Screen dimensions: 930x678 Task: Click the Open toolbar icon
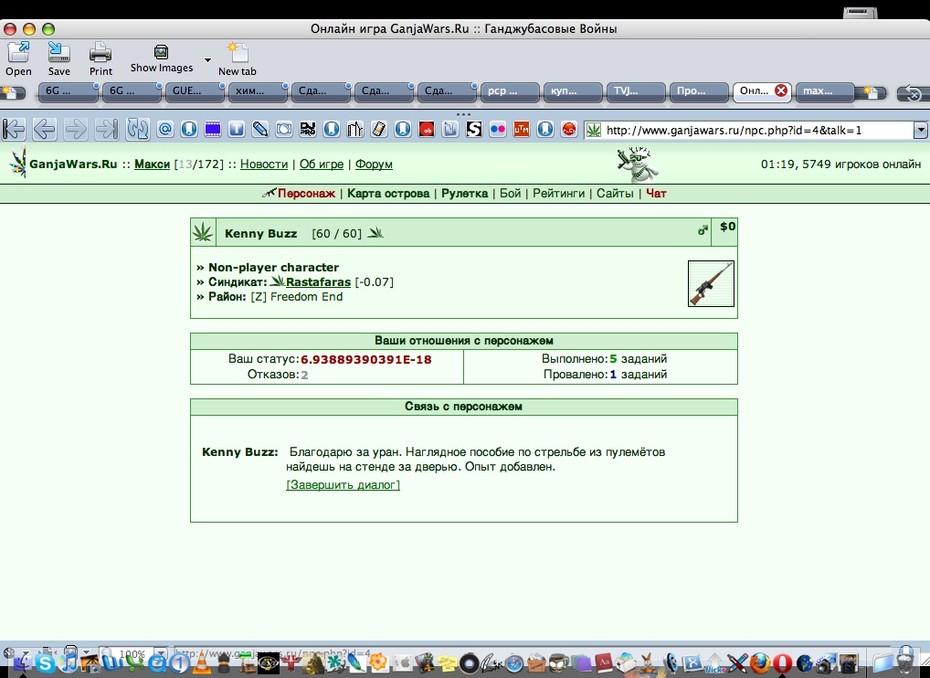coord(18,59)
